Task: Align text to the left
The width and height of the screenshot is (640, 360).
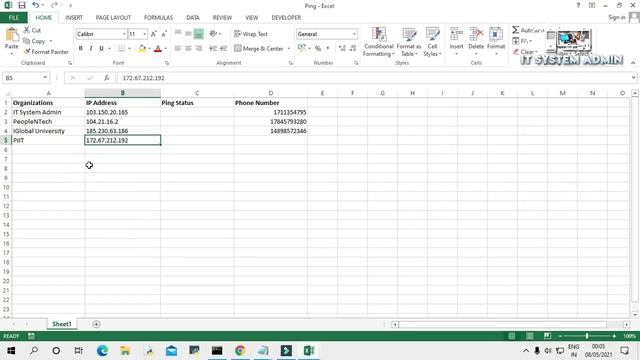Action: tap(178, 48)
